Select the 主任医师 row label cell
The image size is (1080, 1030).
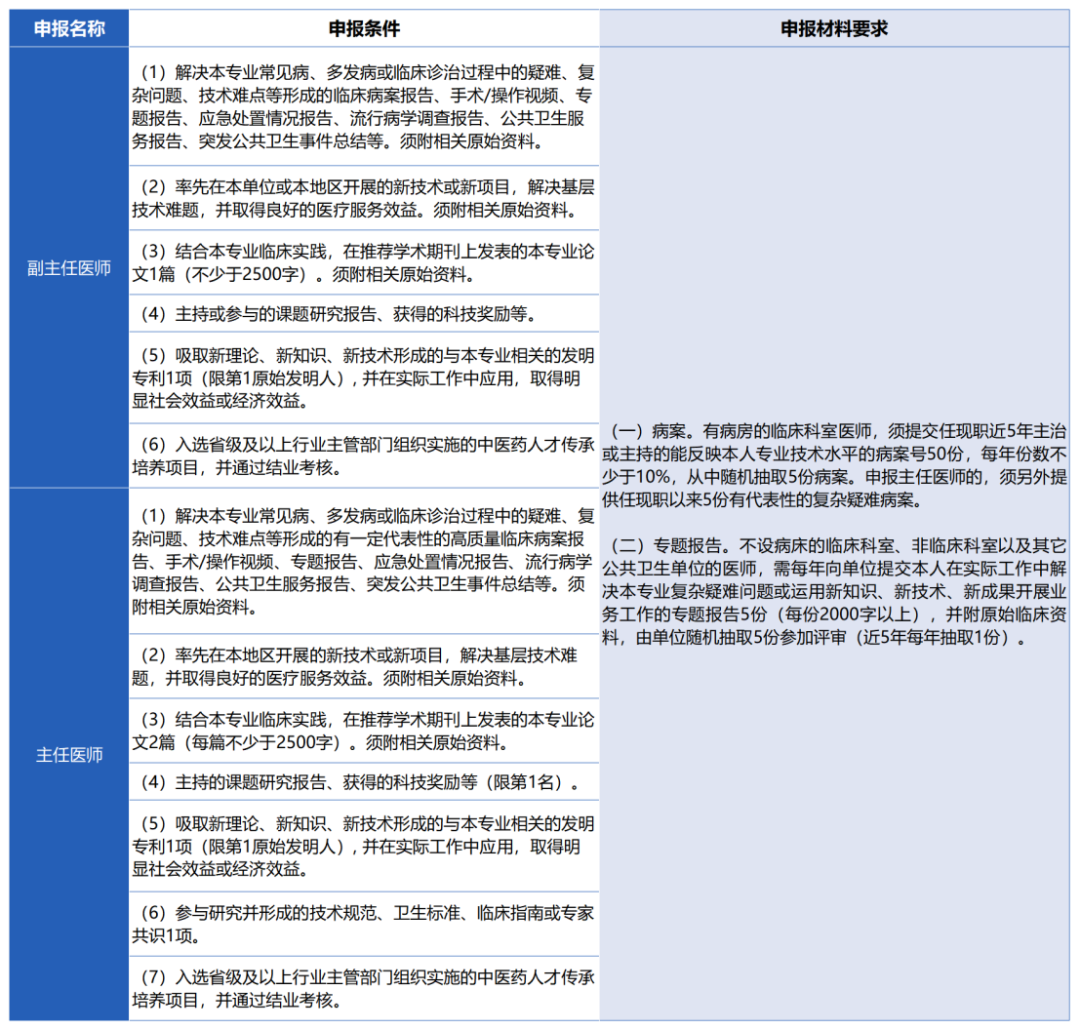tap(69, 754)
